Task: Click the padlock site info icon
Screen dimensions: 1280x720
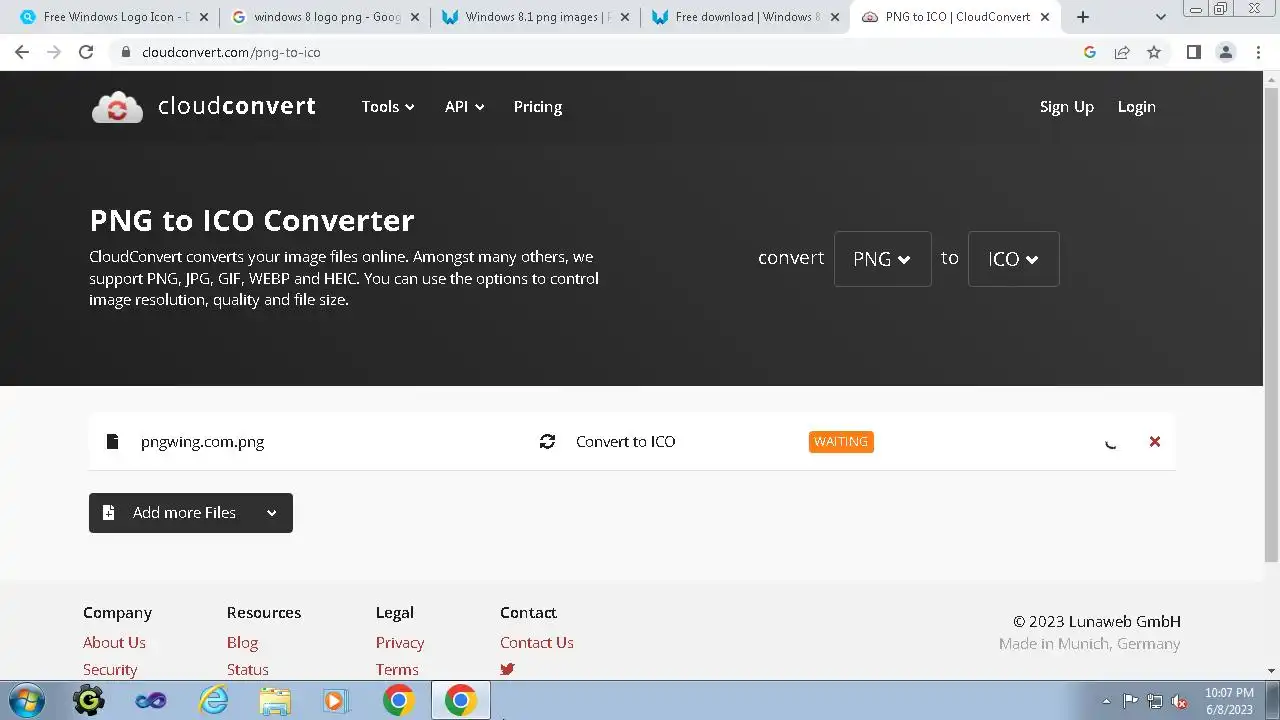Action: tap(126, 52)
